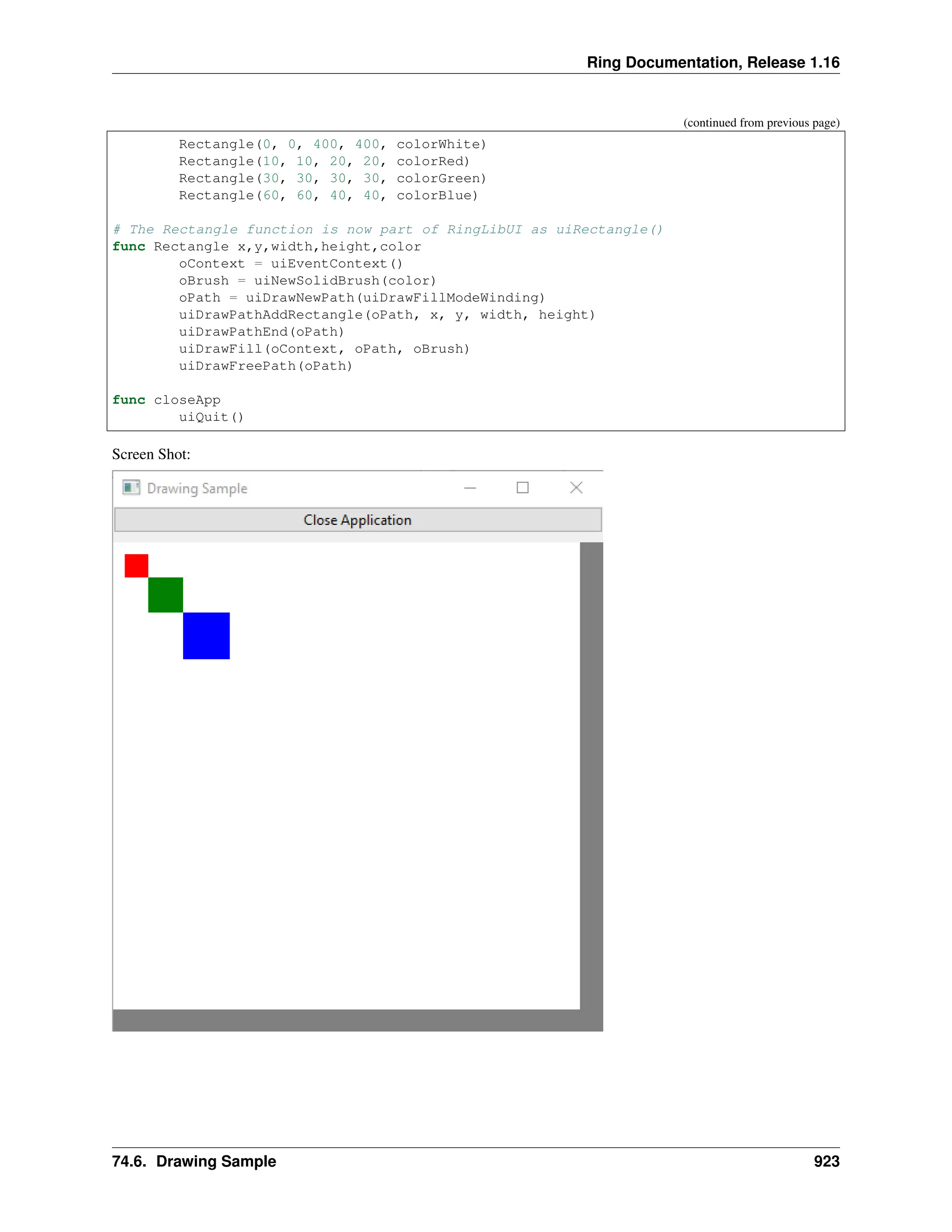Click the '74.6. Drawing Sample' footer
The width and height of the screenshot is (952, 1232).
pyautogui.click(x=194, y=1161)
